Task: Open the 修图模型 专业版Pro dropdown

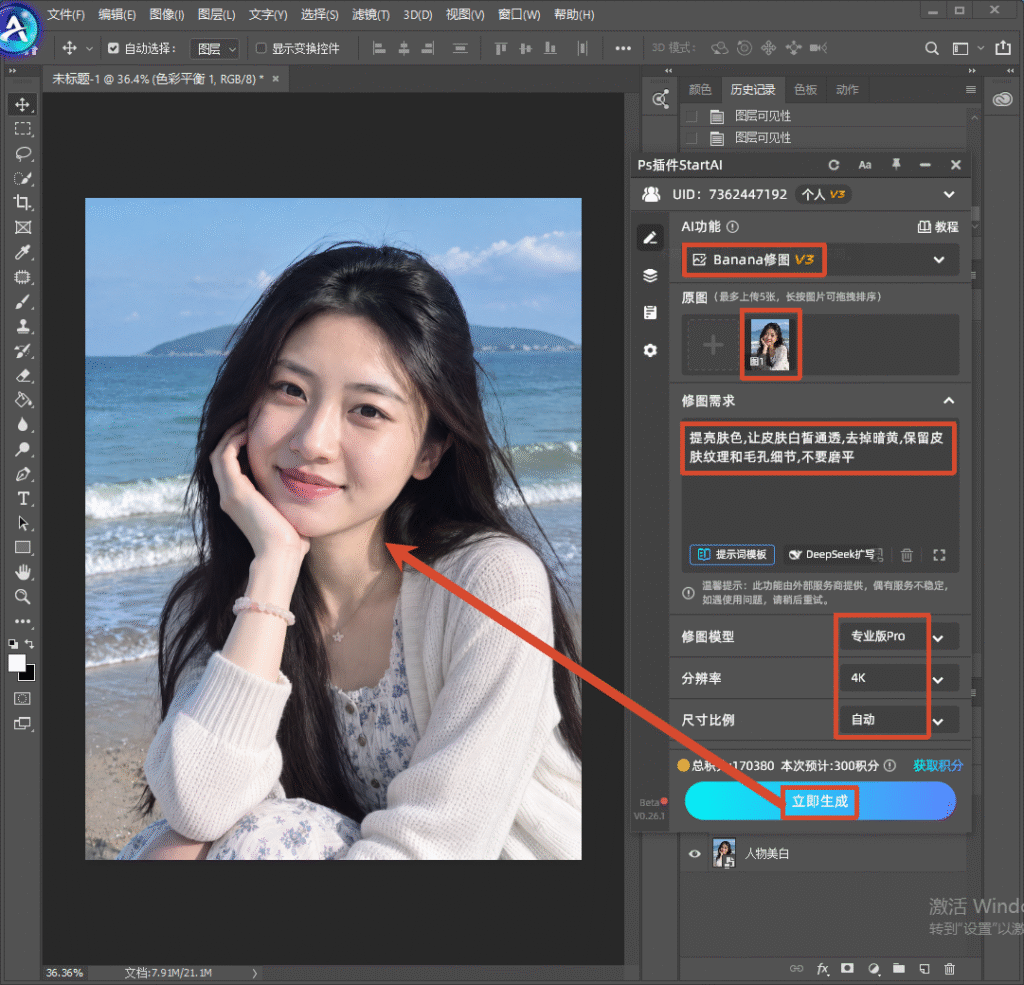Action: (899, 637)
